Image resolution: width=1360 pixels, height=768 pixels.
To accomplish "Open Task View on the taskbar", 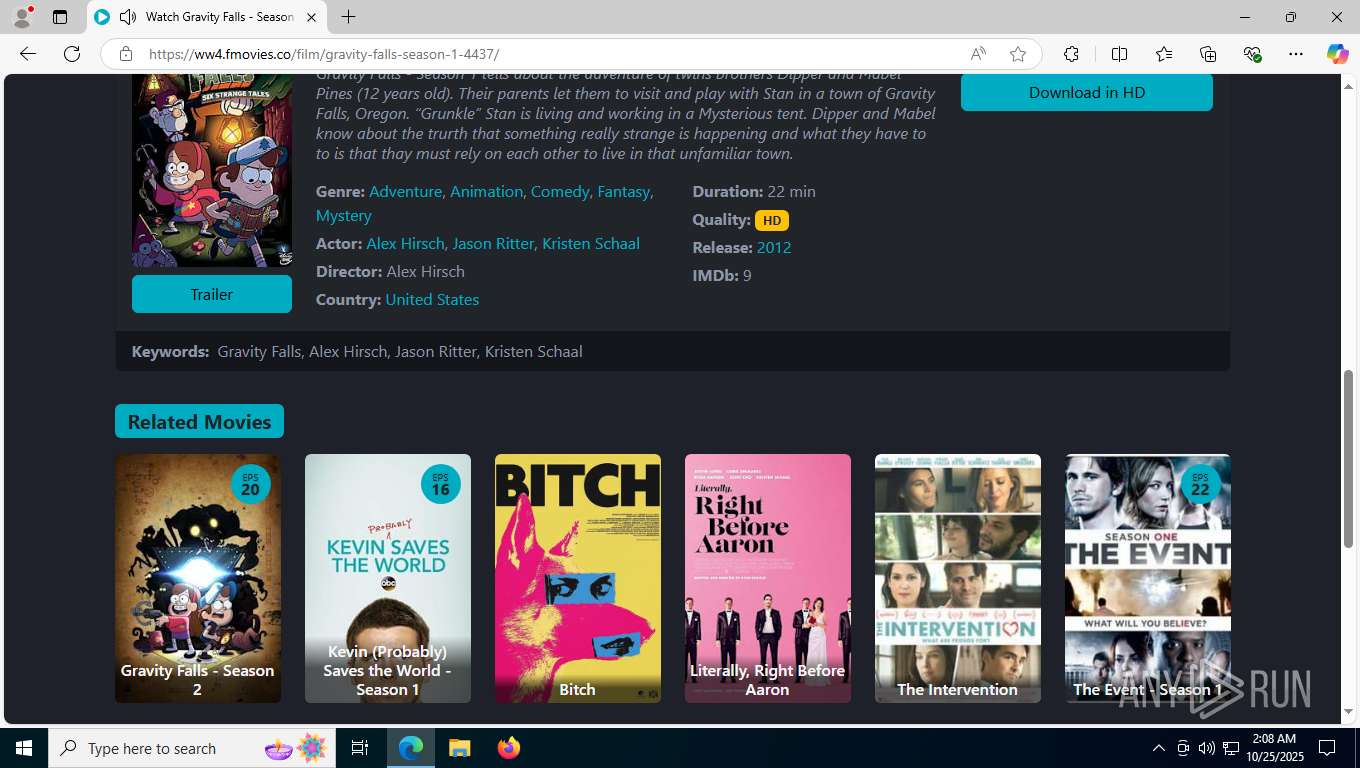I will pyautogui.click(x=360, y=748).
